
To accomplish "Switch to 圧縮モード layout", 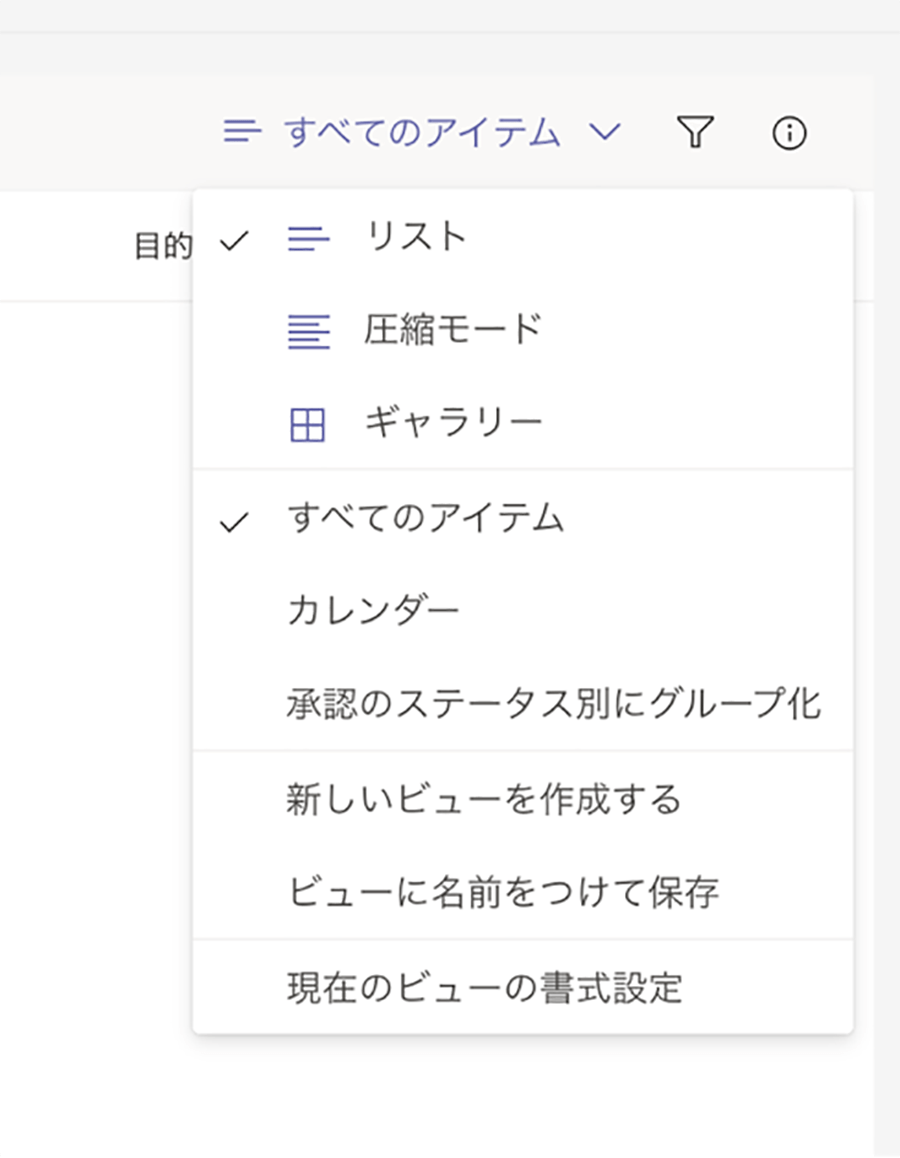I will pos(452,330).
